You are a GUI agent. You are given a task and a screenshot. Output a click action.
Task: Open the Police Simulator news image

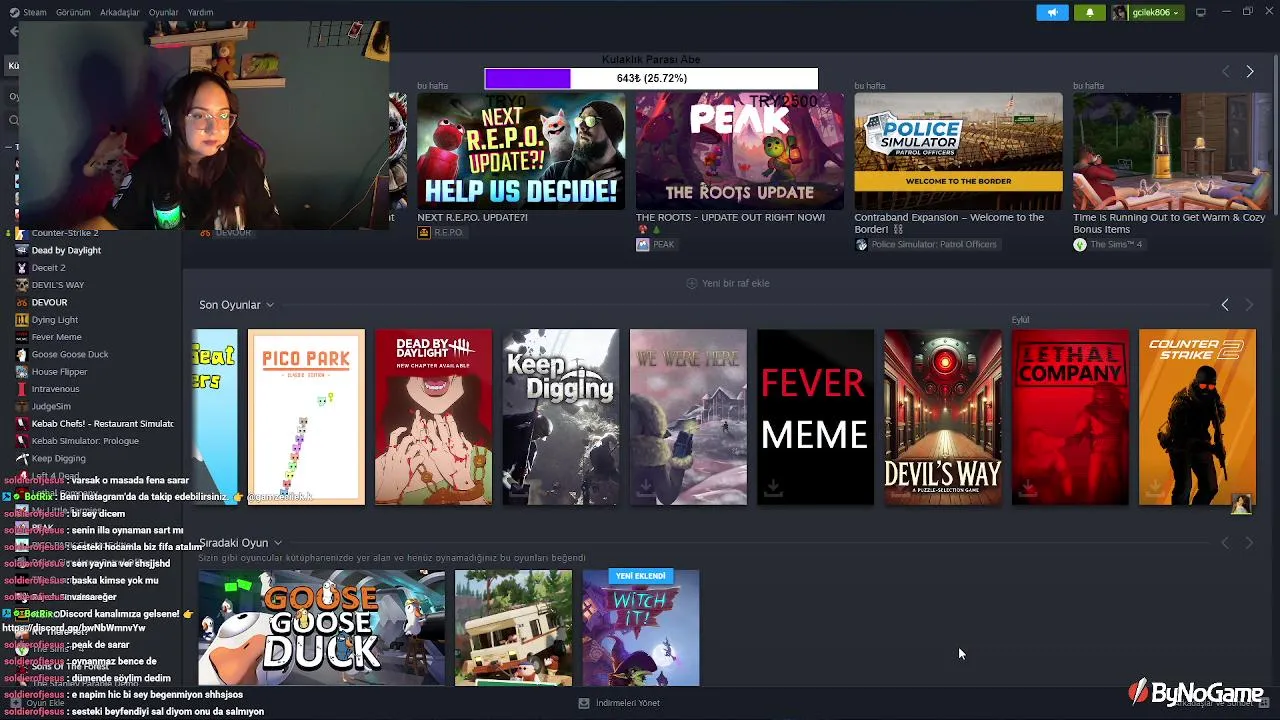[x=958, y=151]
